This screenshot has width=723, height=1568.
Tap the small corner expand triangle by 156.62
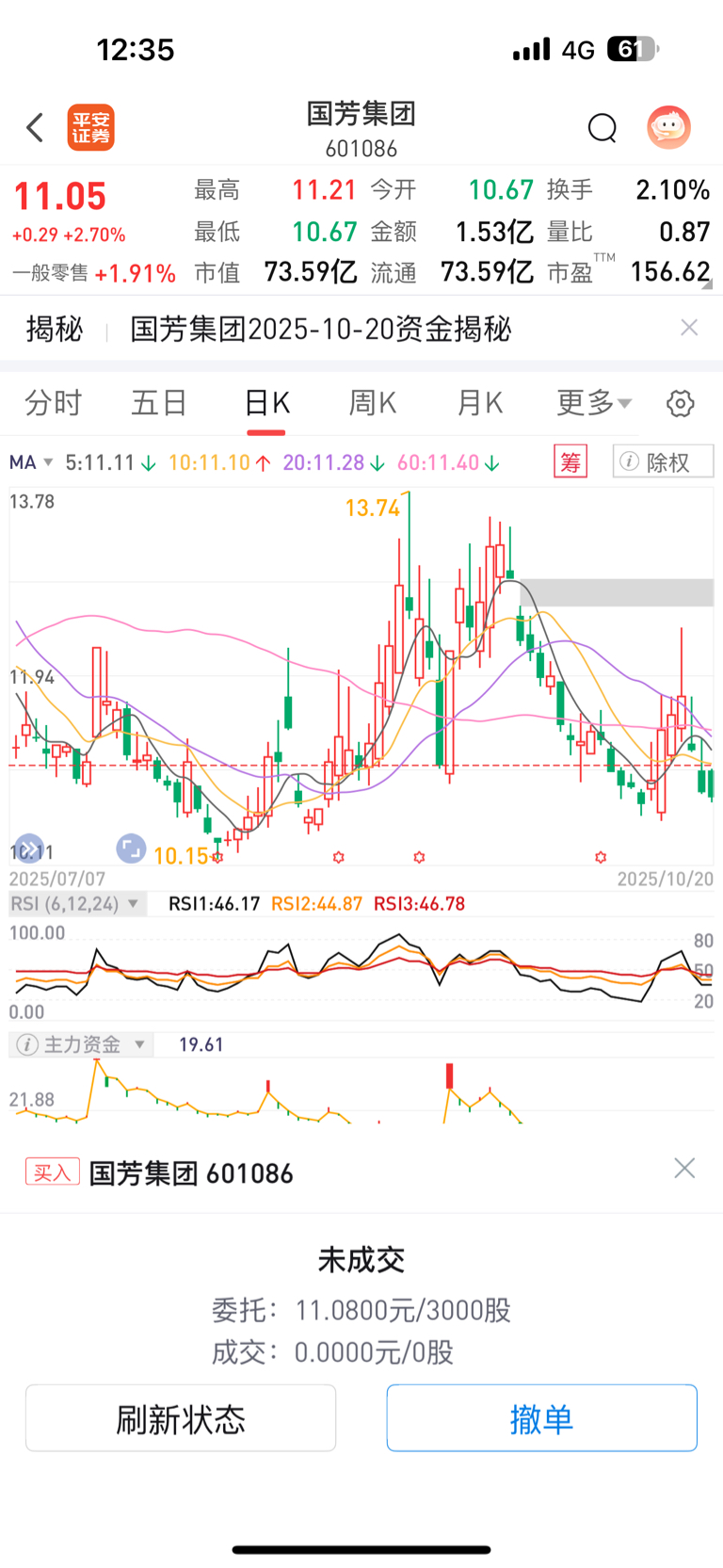click(x=707, y=284)
